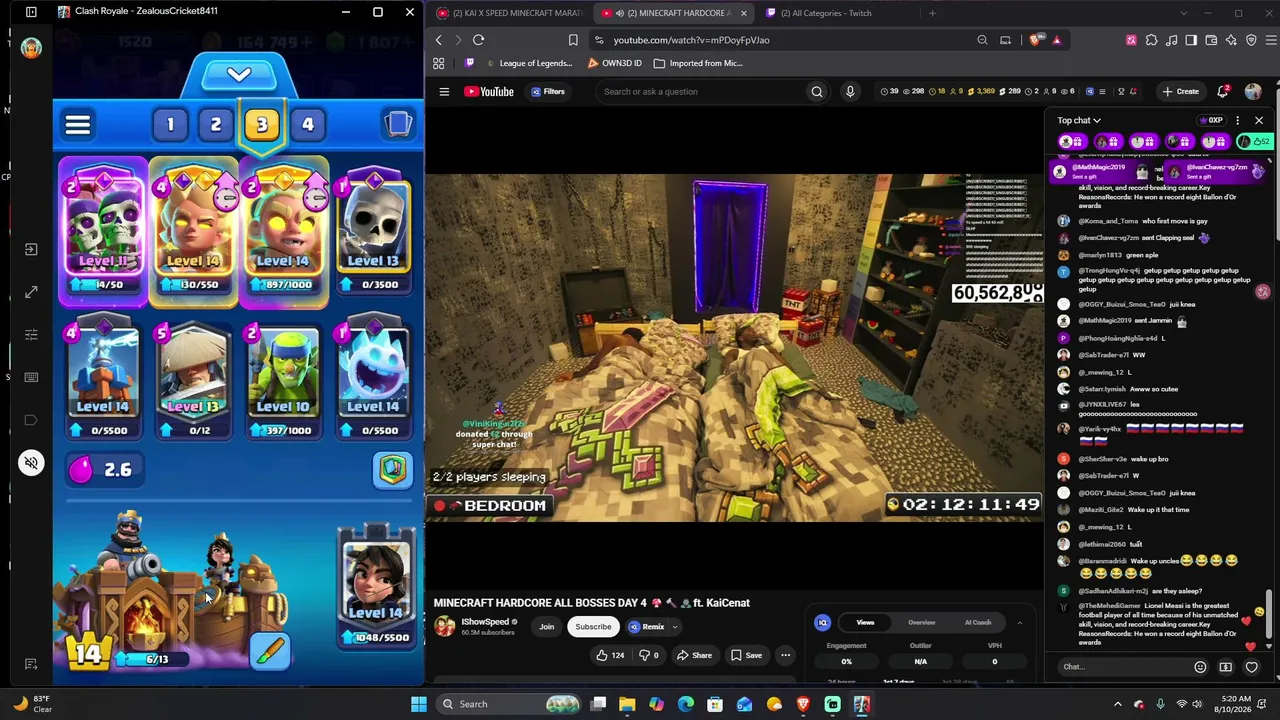The image size is (1280, 720).
Task: Switch to deck slot 4
Action: 308,125
